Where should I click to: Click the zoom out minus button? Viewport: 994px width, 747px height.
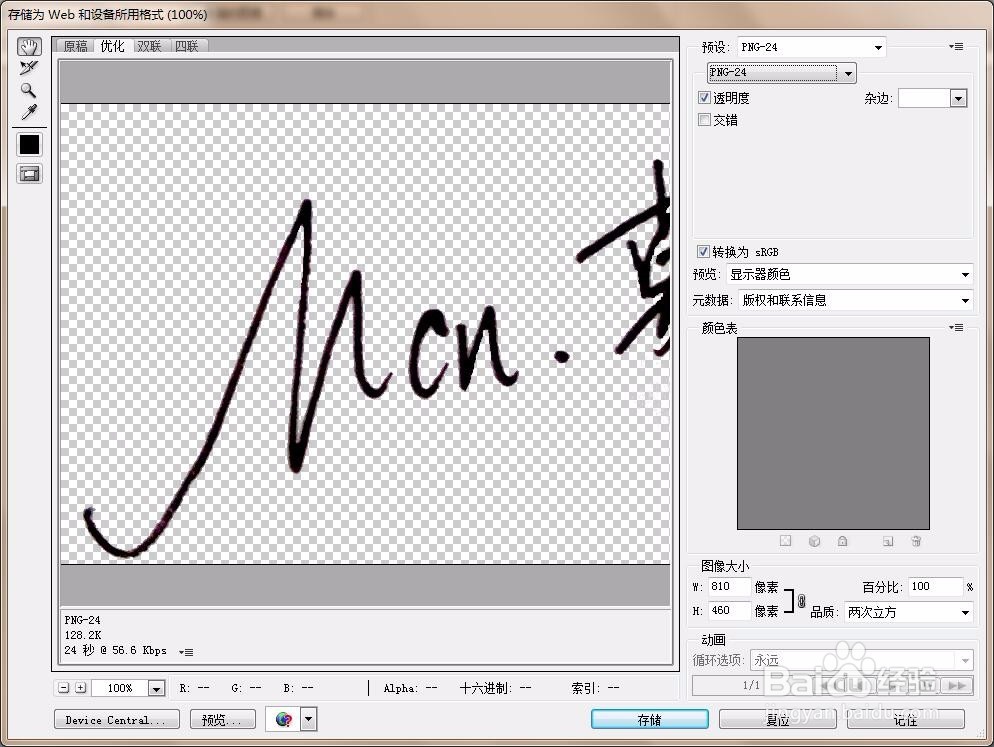pos(63,687)
